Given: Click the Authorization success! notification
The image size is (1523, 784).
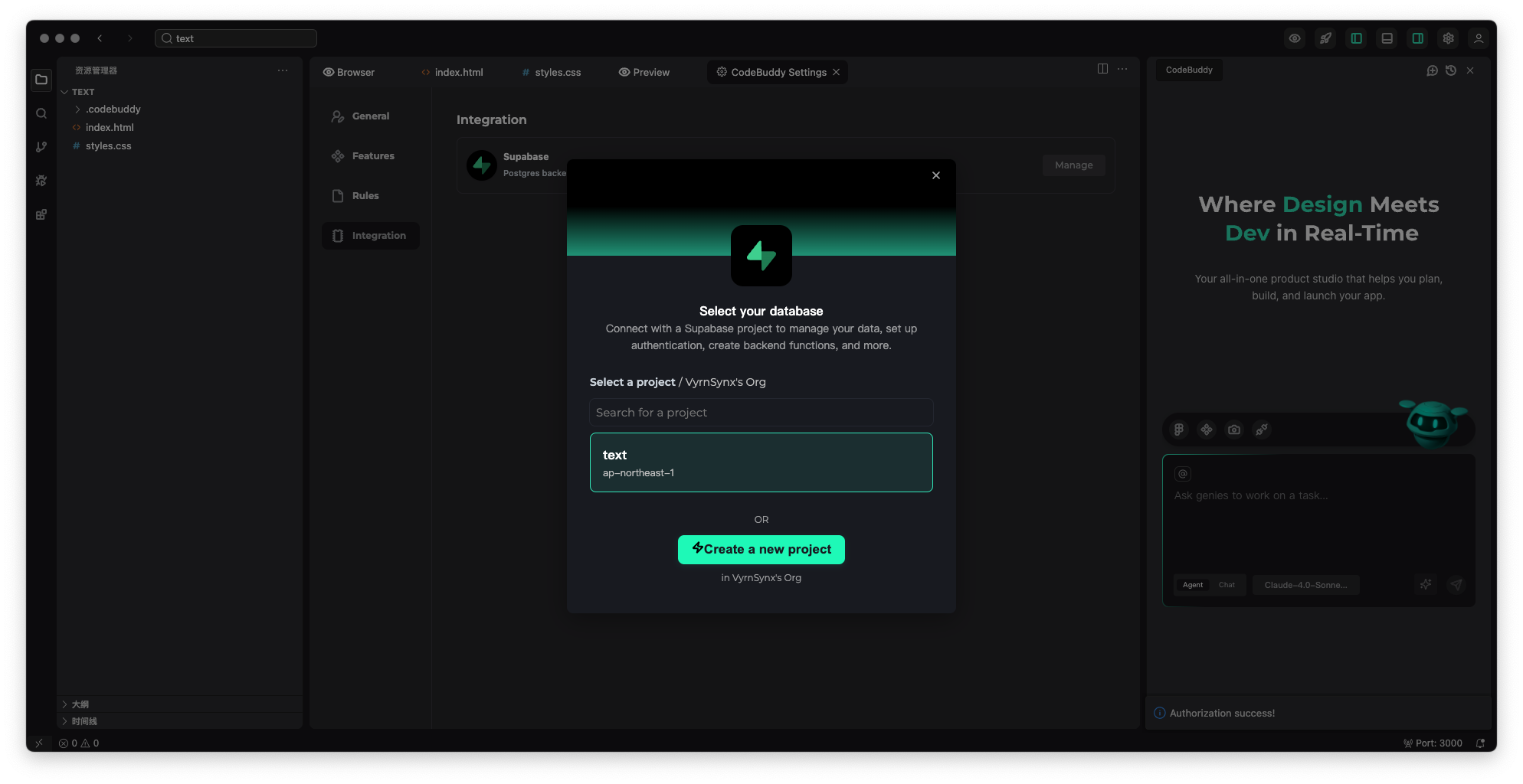Looking at the screenshot, I should click(1318, 714).
